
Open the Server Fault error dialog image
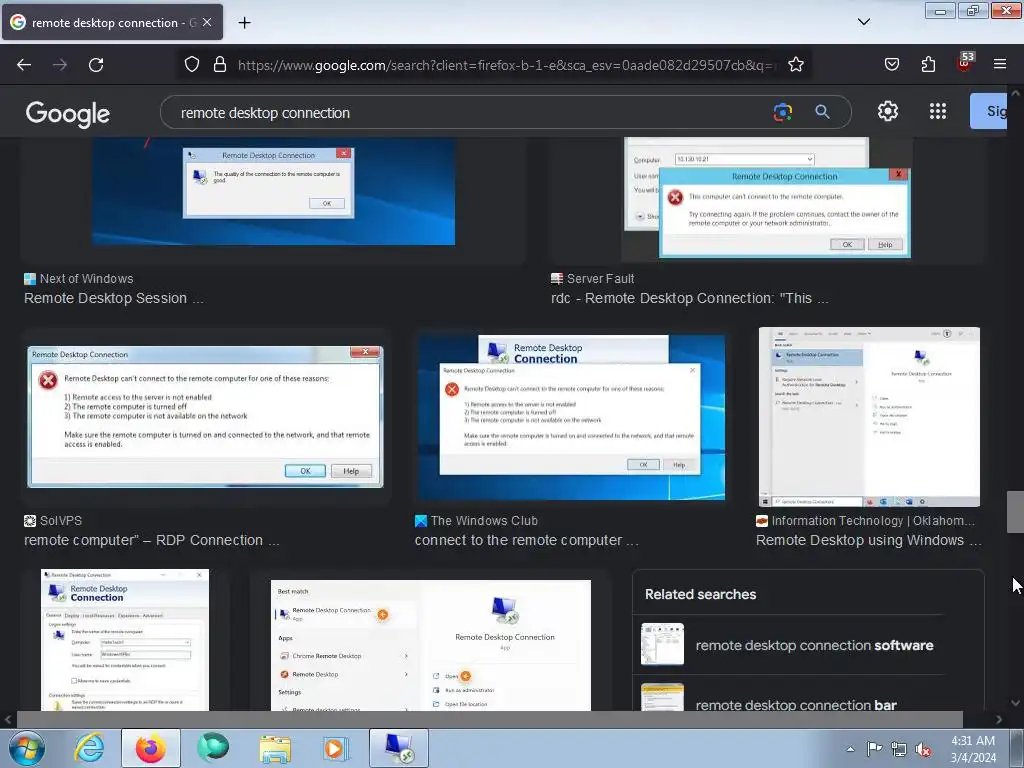click(x=766, y=198)
